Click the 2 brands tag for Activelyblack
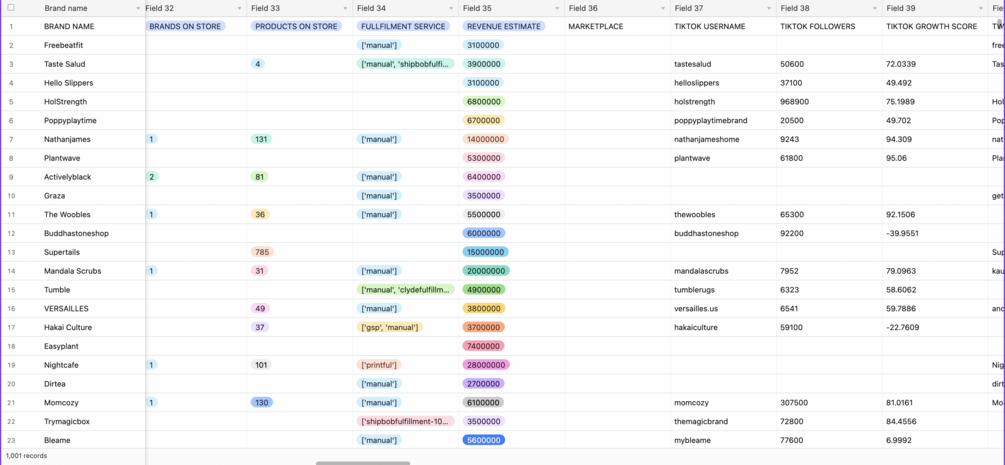This screenshot has height=465, width=1005. (x=153, y=177)
